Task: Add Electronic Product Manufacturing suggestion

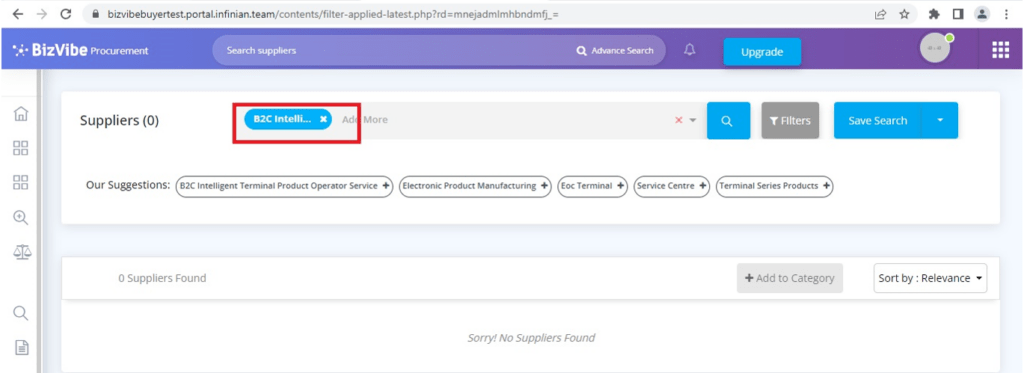Action: point(475,186)
